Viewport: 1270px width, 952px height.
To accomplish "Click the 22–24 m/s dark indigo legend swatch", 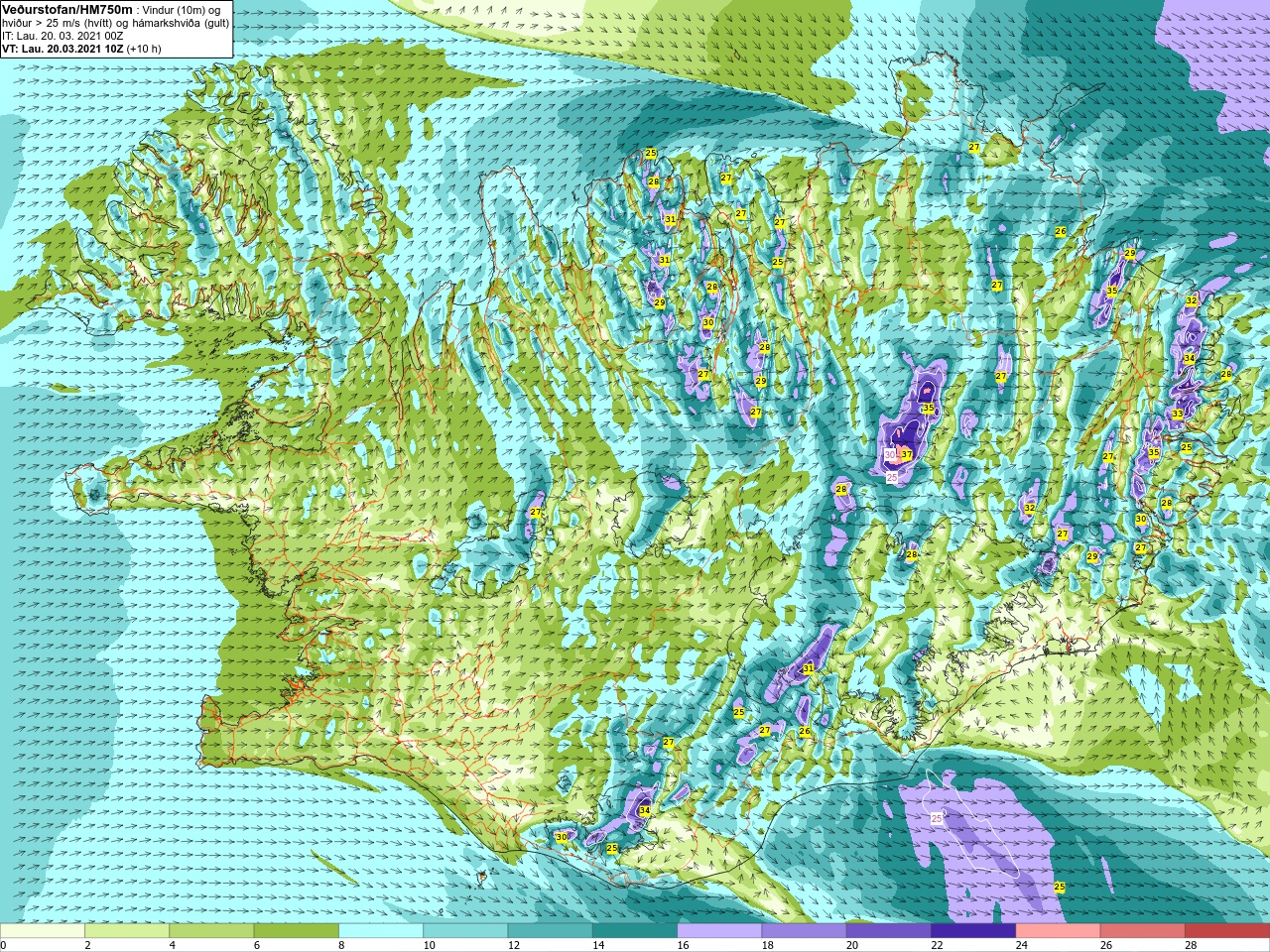I will 973,931.
